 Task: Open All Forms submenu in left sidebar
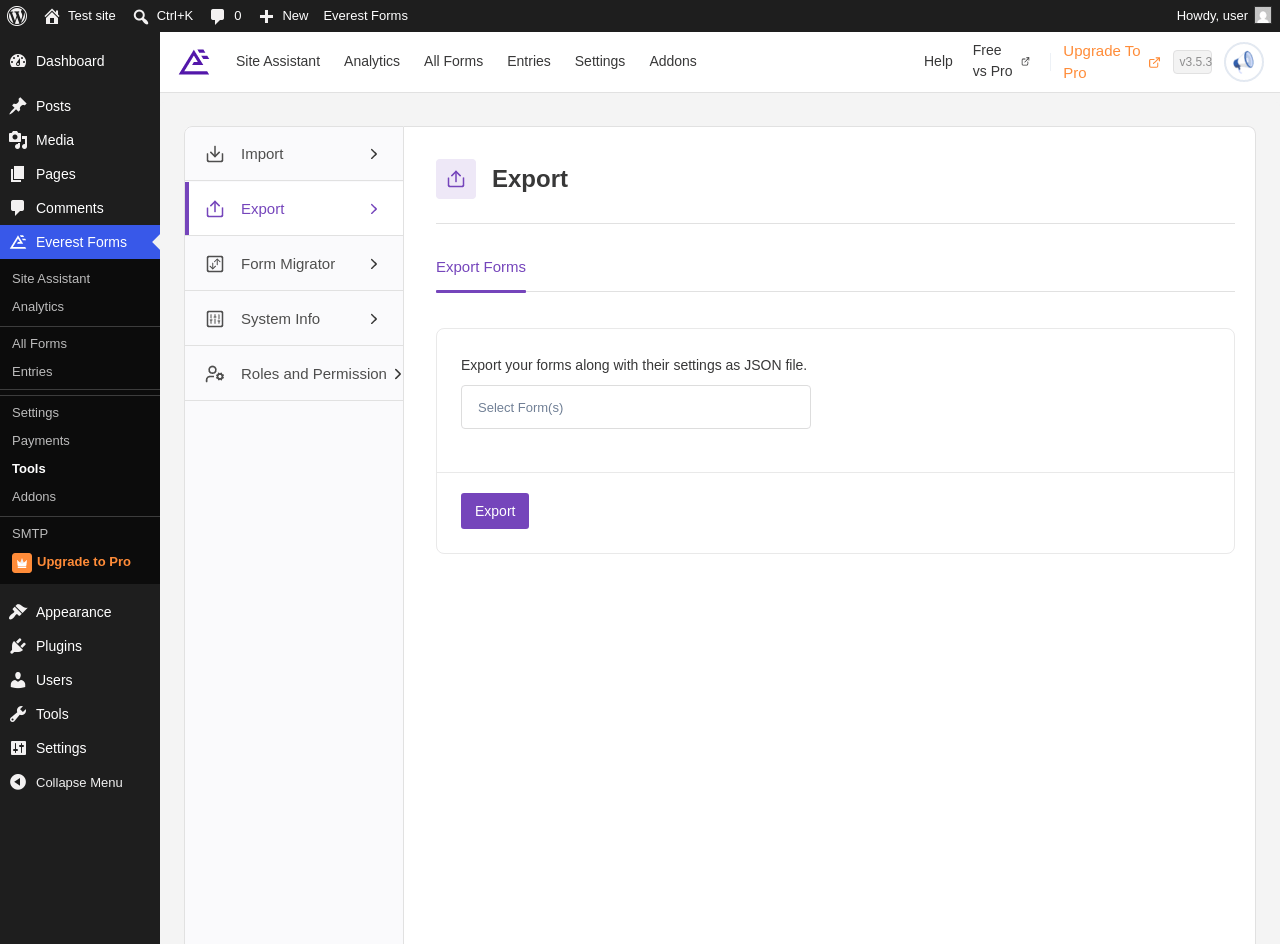click(39, 344)
